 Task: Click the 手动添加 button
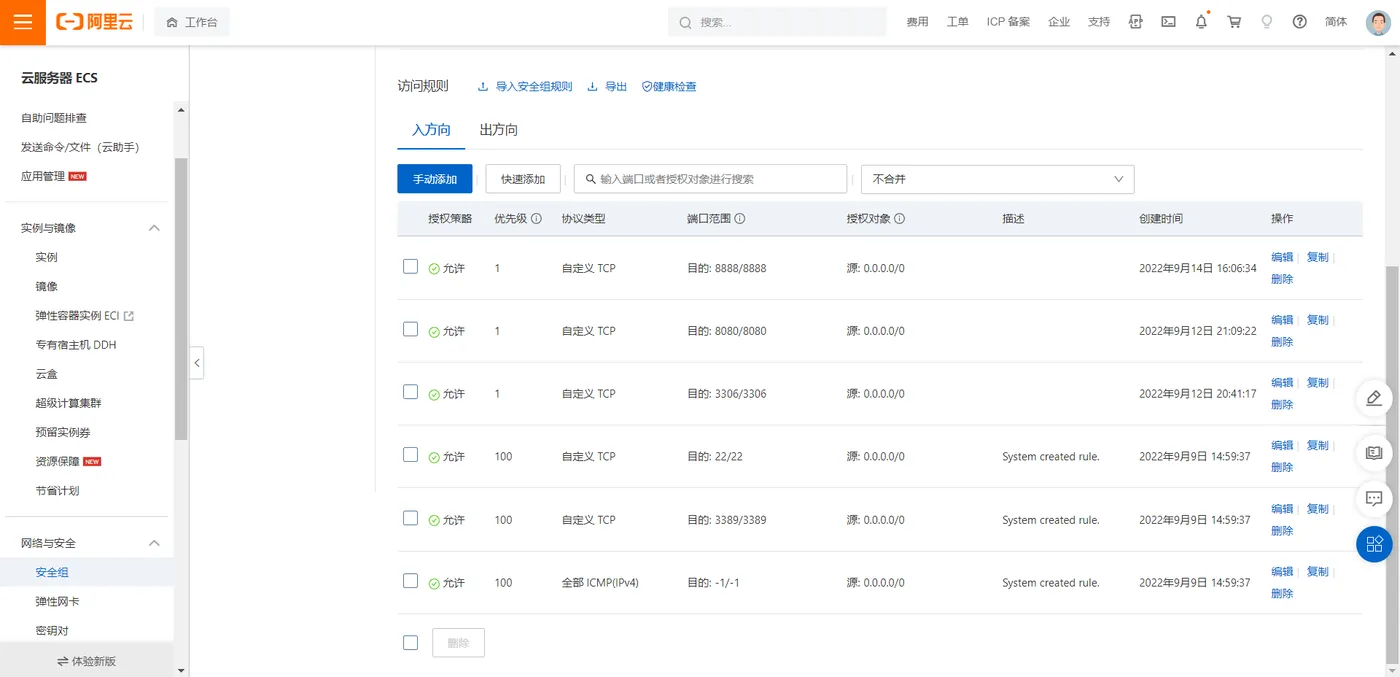tap(434, 179)
